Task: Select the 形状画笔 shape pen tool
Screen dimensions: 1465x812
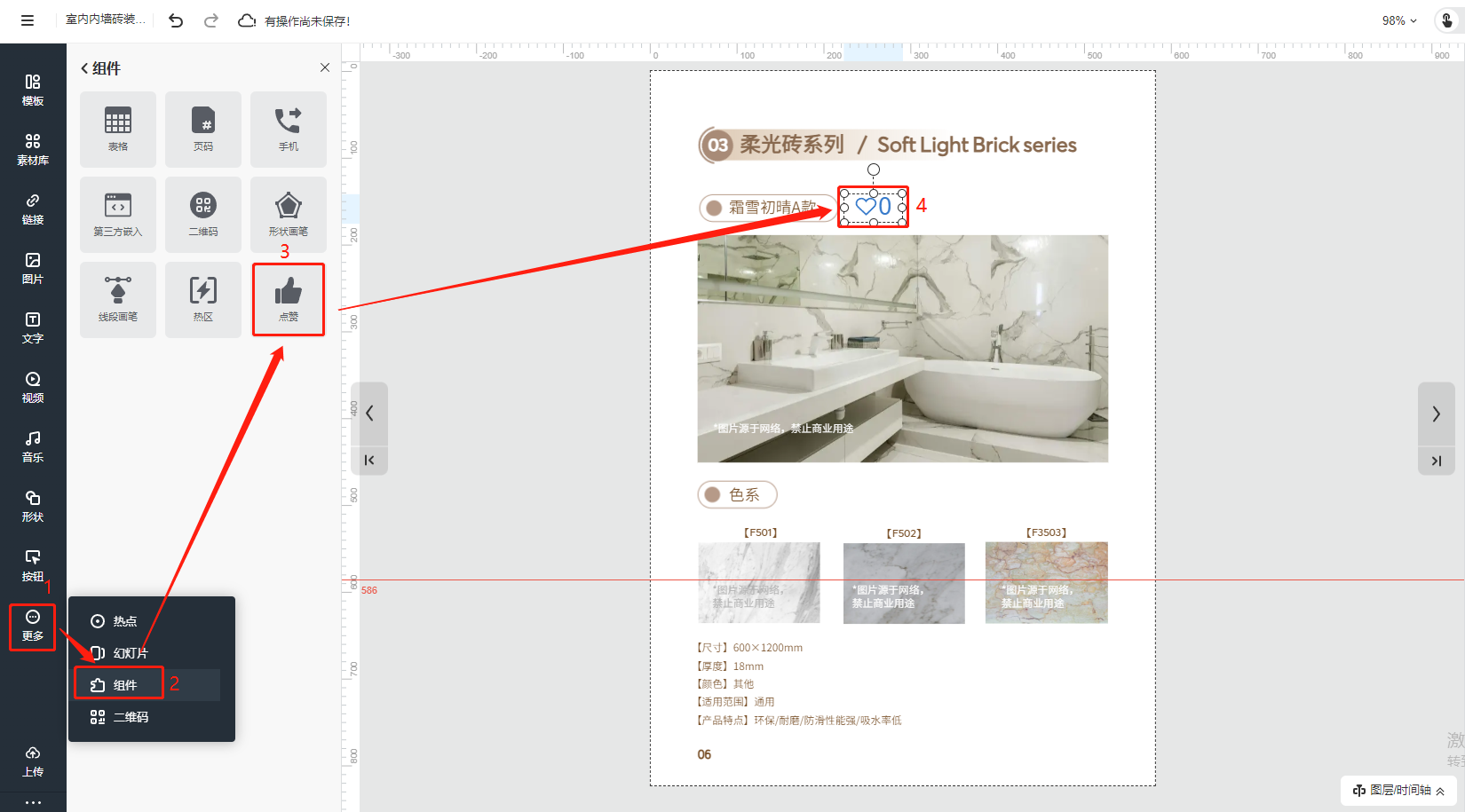Action: tap(289, 214)
